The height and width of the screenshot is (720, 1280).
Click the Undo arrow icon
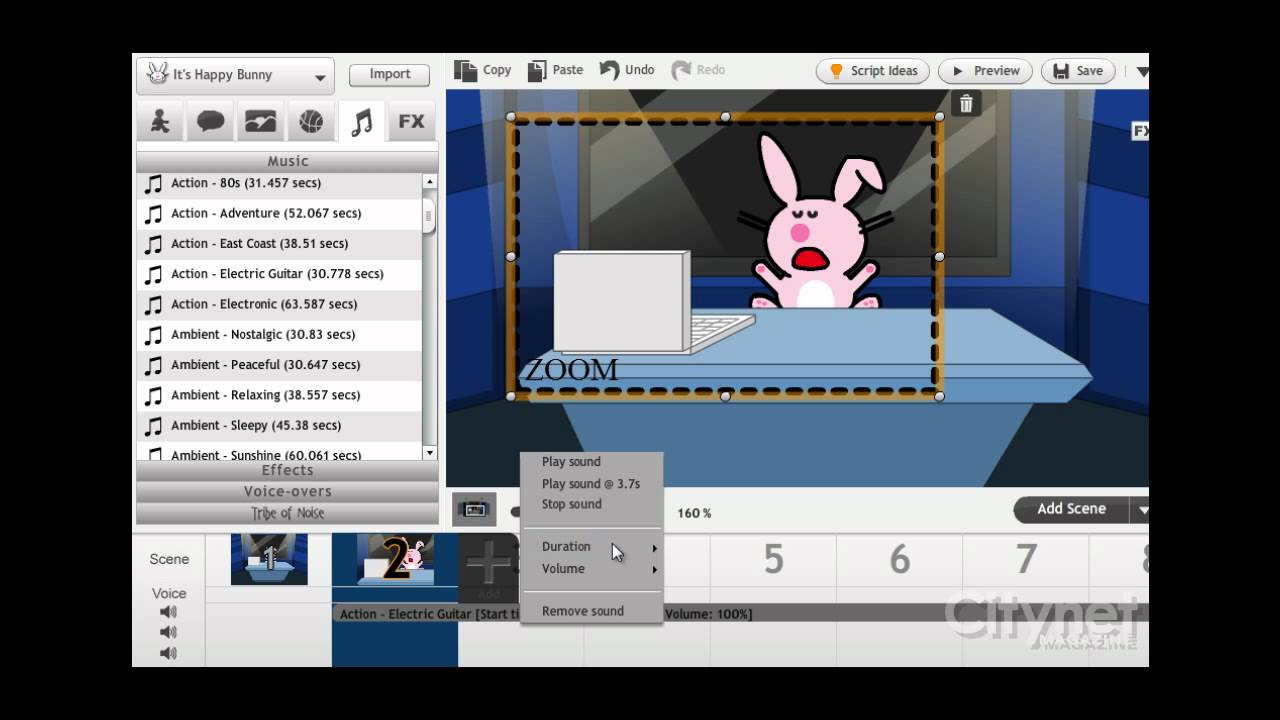click(x=609, y=70)
